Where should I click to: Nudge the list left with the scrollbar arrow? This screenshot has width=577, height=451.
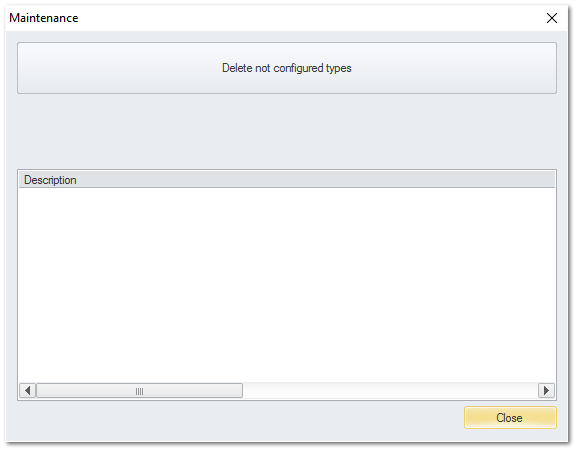(28, 390)
